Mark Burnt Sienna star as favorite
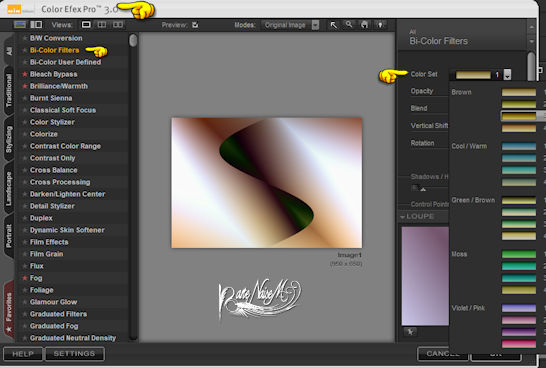This screenshot has height=368, width=546. 25,98
